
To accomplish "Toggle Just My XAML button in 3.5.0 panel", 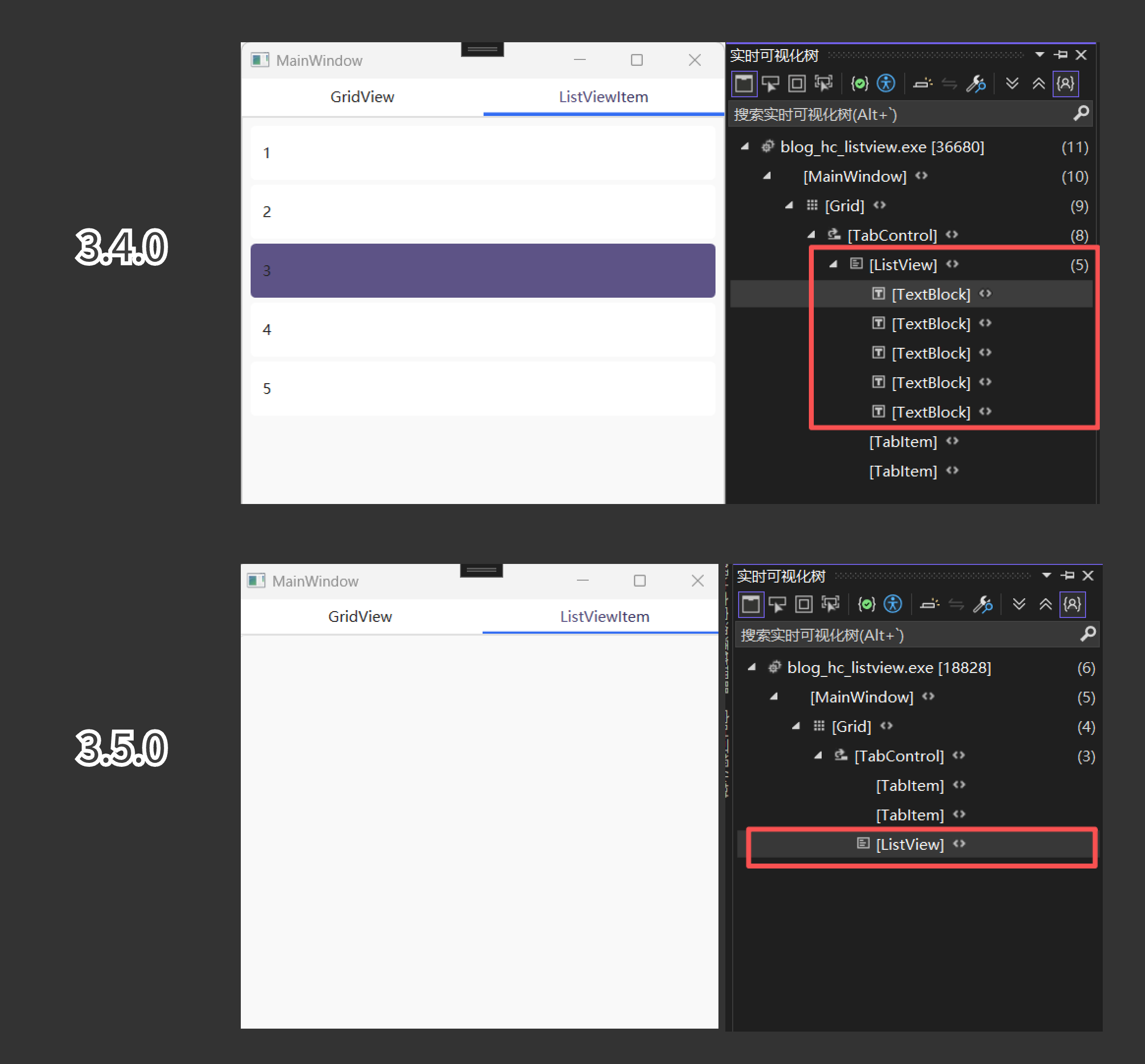I will click(1072, 604).
